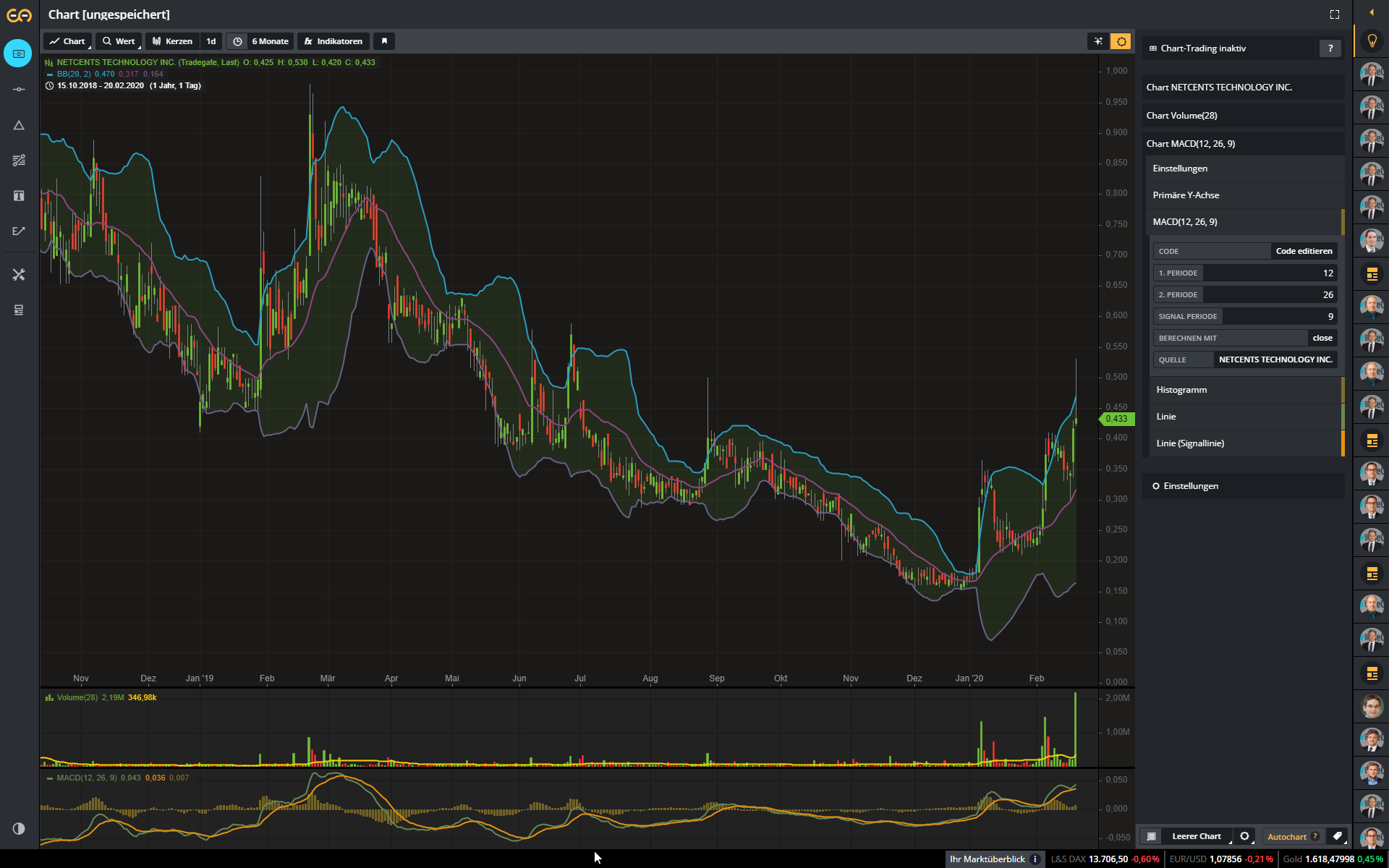Viewport: 1389px width, 868px height.
Task: Click the fullscreen icon in title bar
Action: [x=1335, y=14]
